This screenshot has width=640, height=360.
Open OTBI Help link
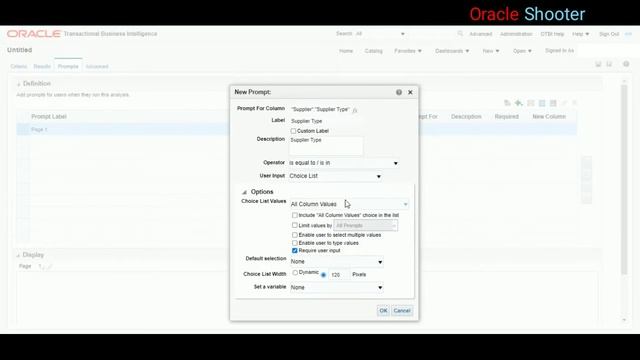pyautogui.click(x=552, y=34)
